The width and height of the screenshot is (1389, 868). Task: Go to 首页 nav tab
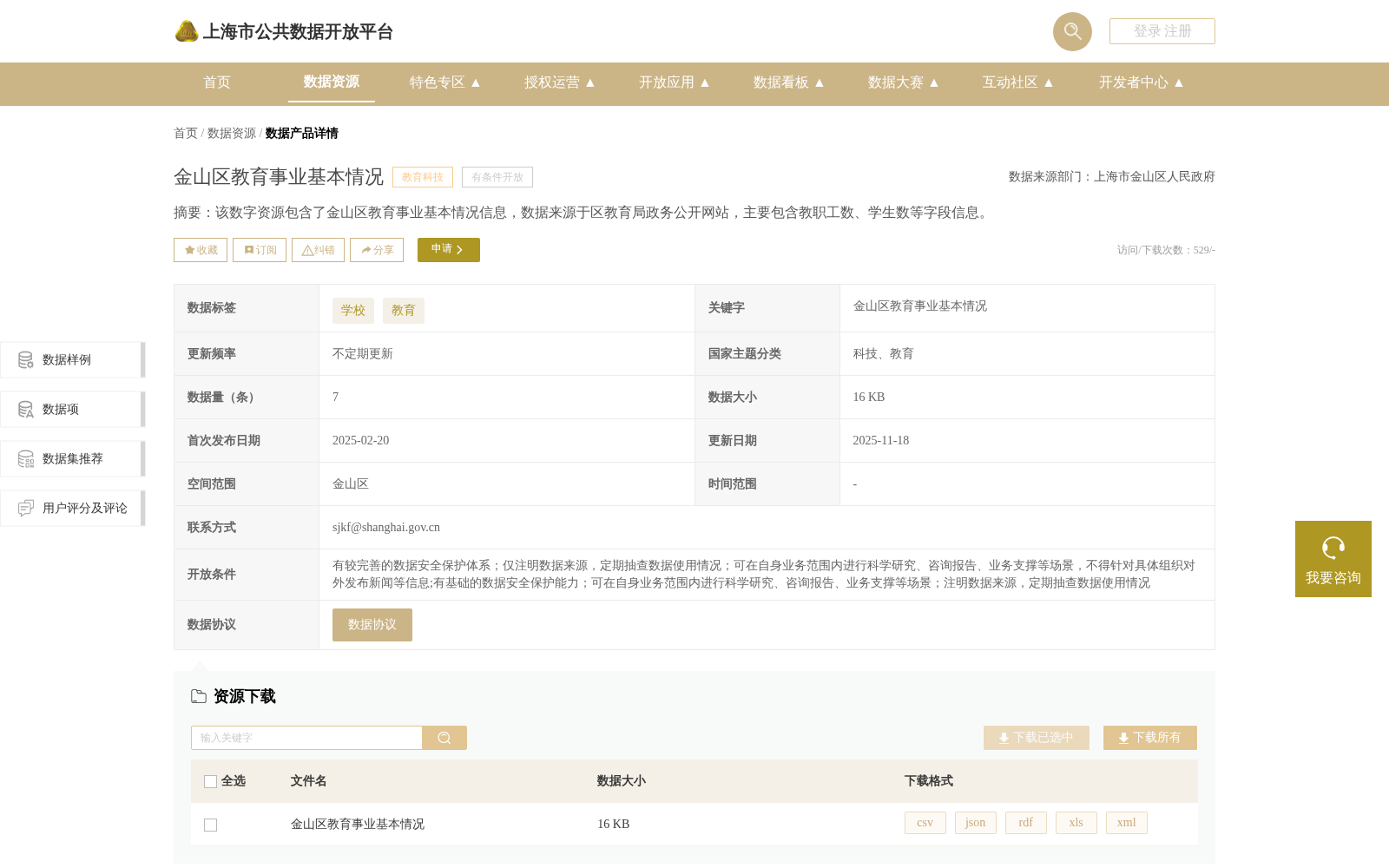pos(217,82)
